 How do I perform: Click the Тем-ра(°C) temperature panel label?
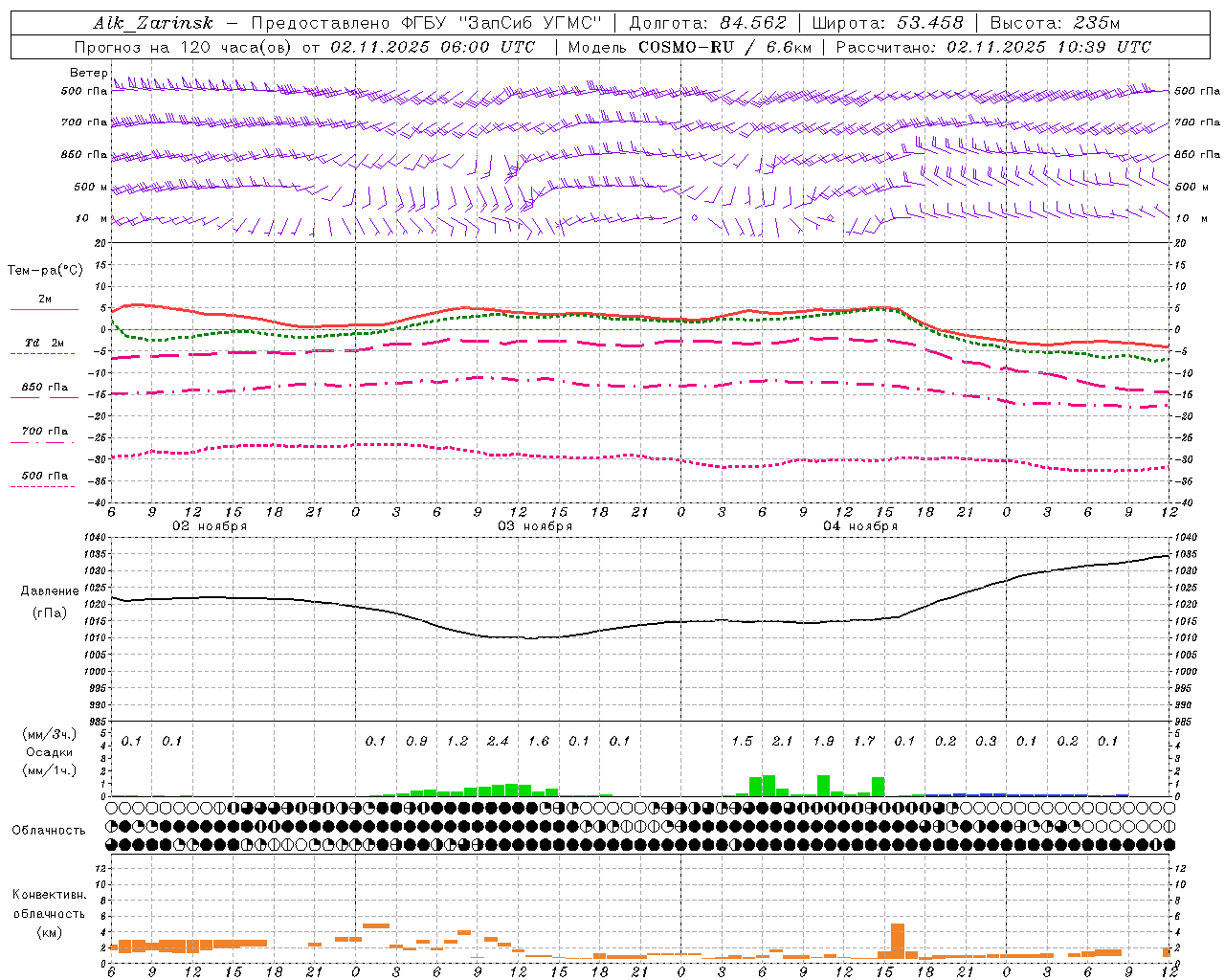coord(45,271)
